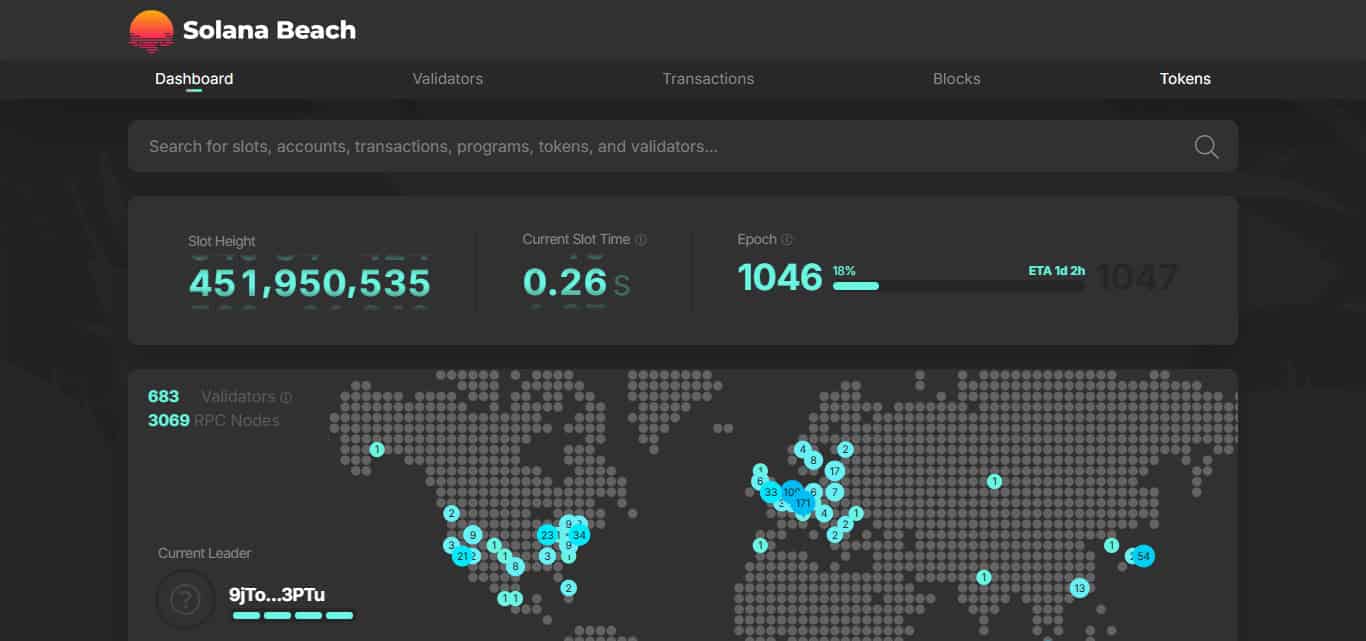Click the current epoch number 1046
The image size is (1366, 641).
[780, 277]
